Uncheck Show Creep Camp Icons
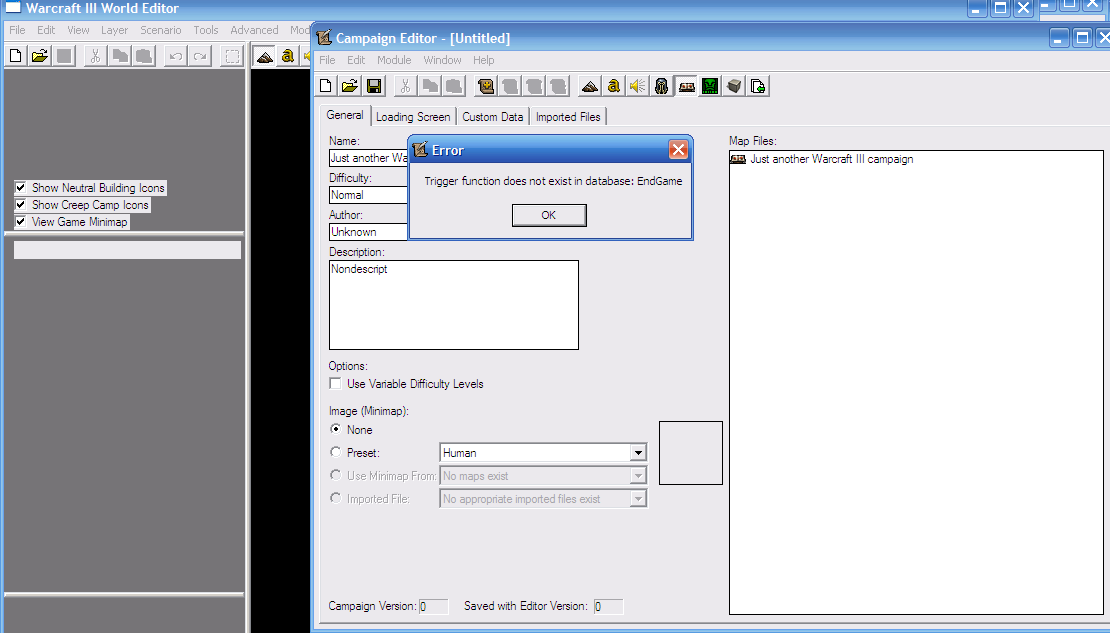Viewport: 1110px width, 633px height. (21, 205)
